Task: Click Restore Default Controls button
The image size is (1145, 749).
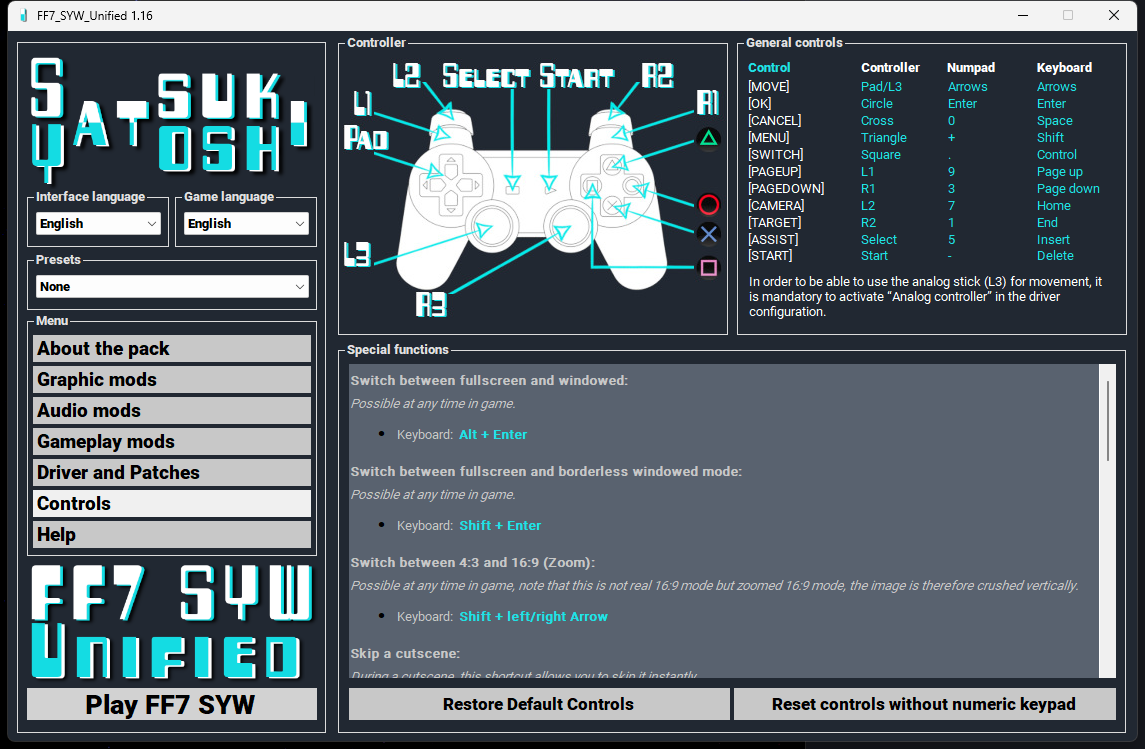Action: 539,704
